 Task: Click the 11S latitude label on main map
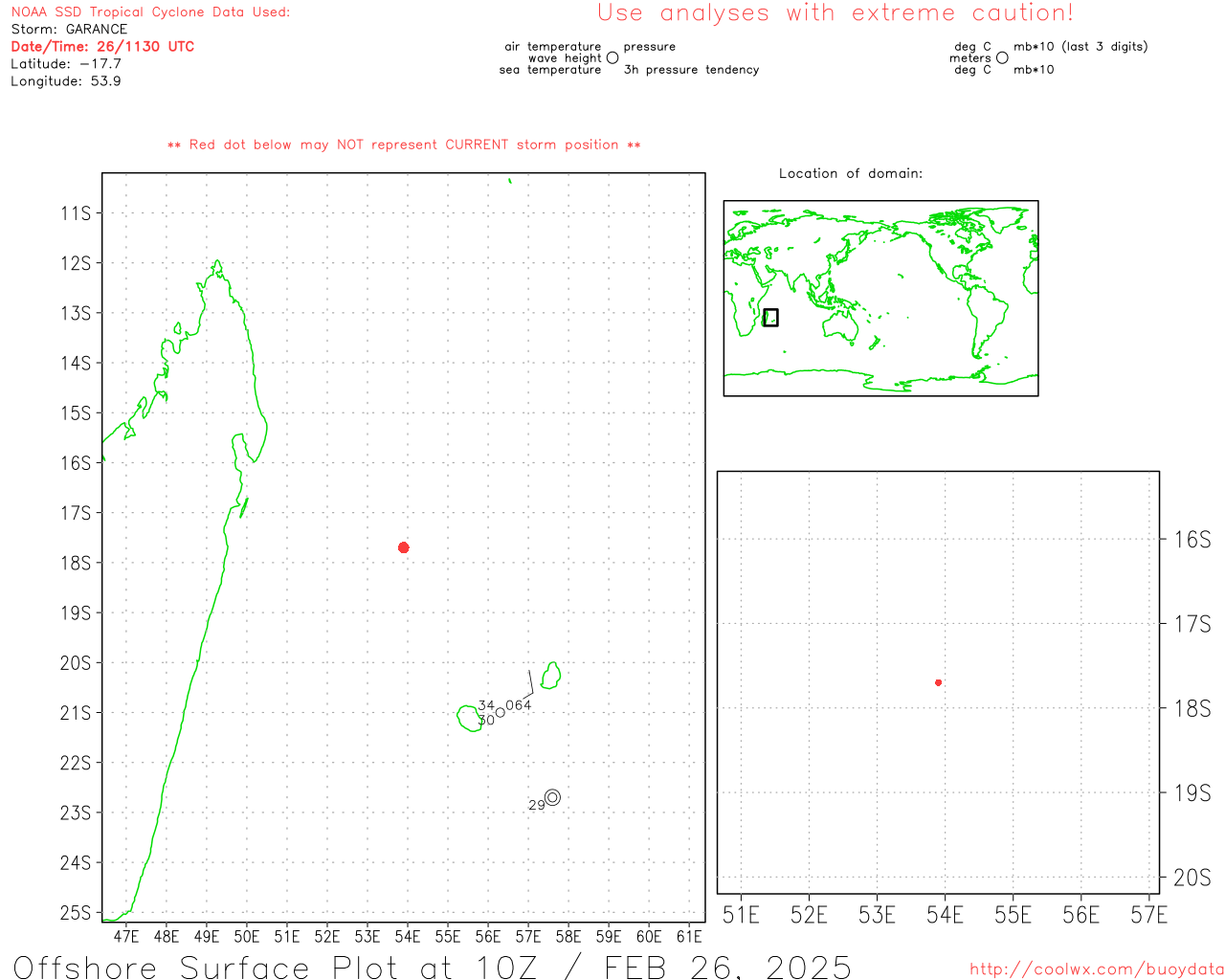[76, 213]
